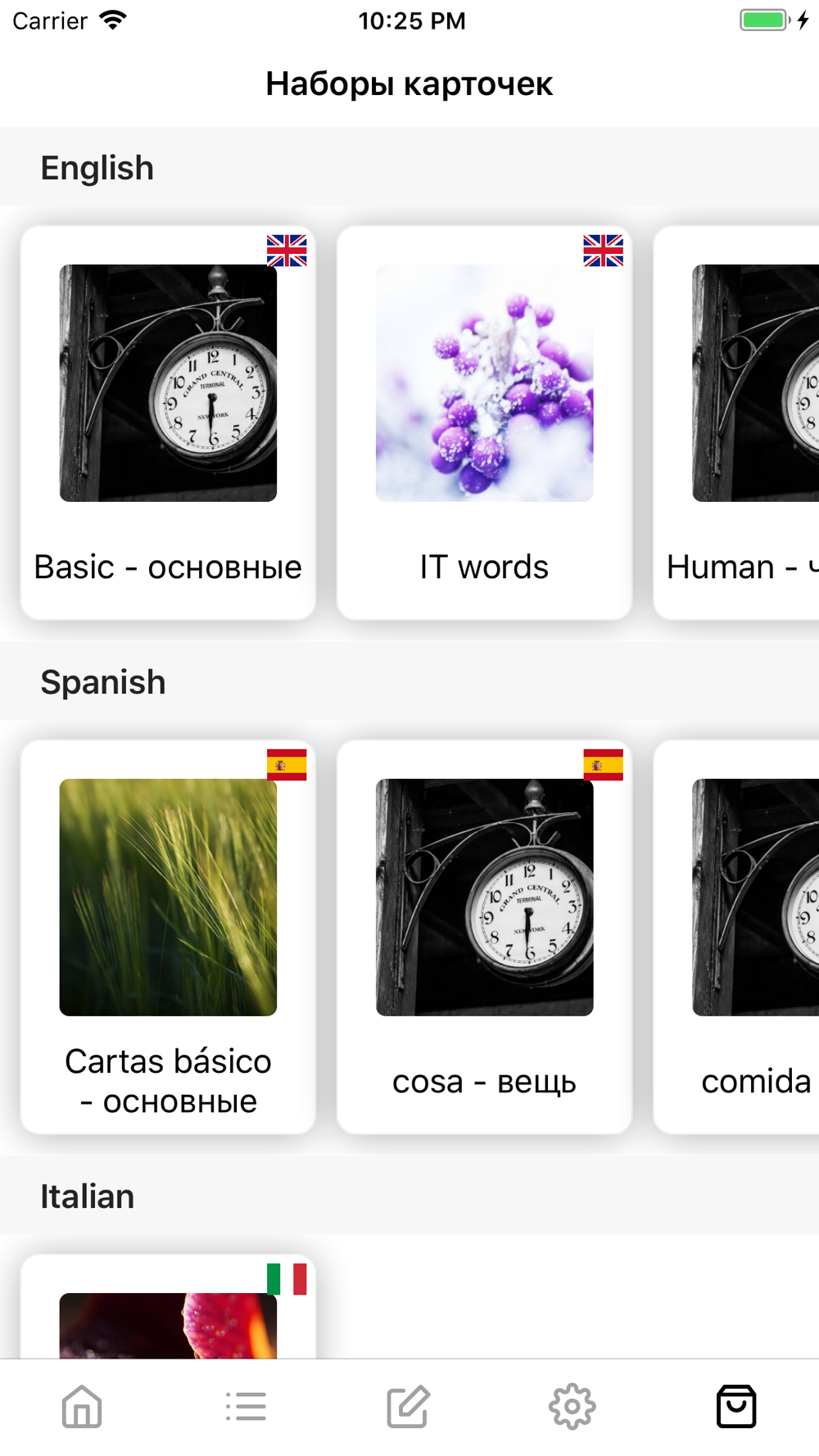Tap the clock thumbnail in Basic card

168,382
